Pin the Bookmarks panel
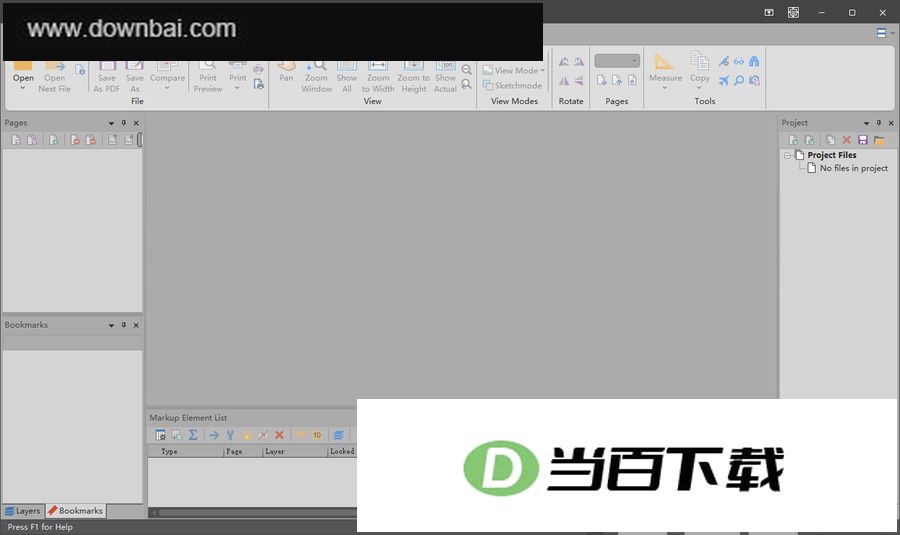This screenshot has height=535, width=900. 123,325
